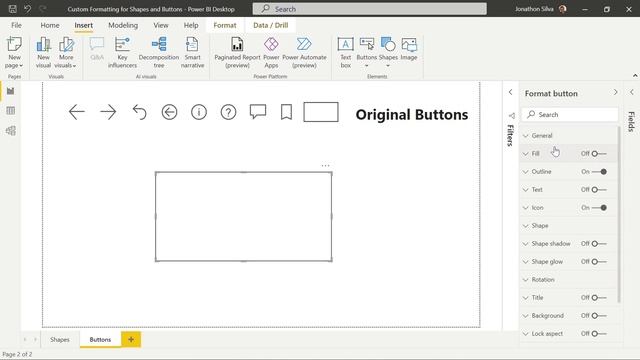Viewport: 640px width, 360px height.
Task: Enable the Background toggle
Action: 599,316
